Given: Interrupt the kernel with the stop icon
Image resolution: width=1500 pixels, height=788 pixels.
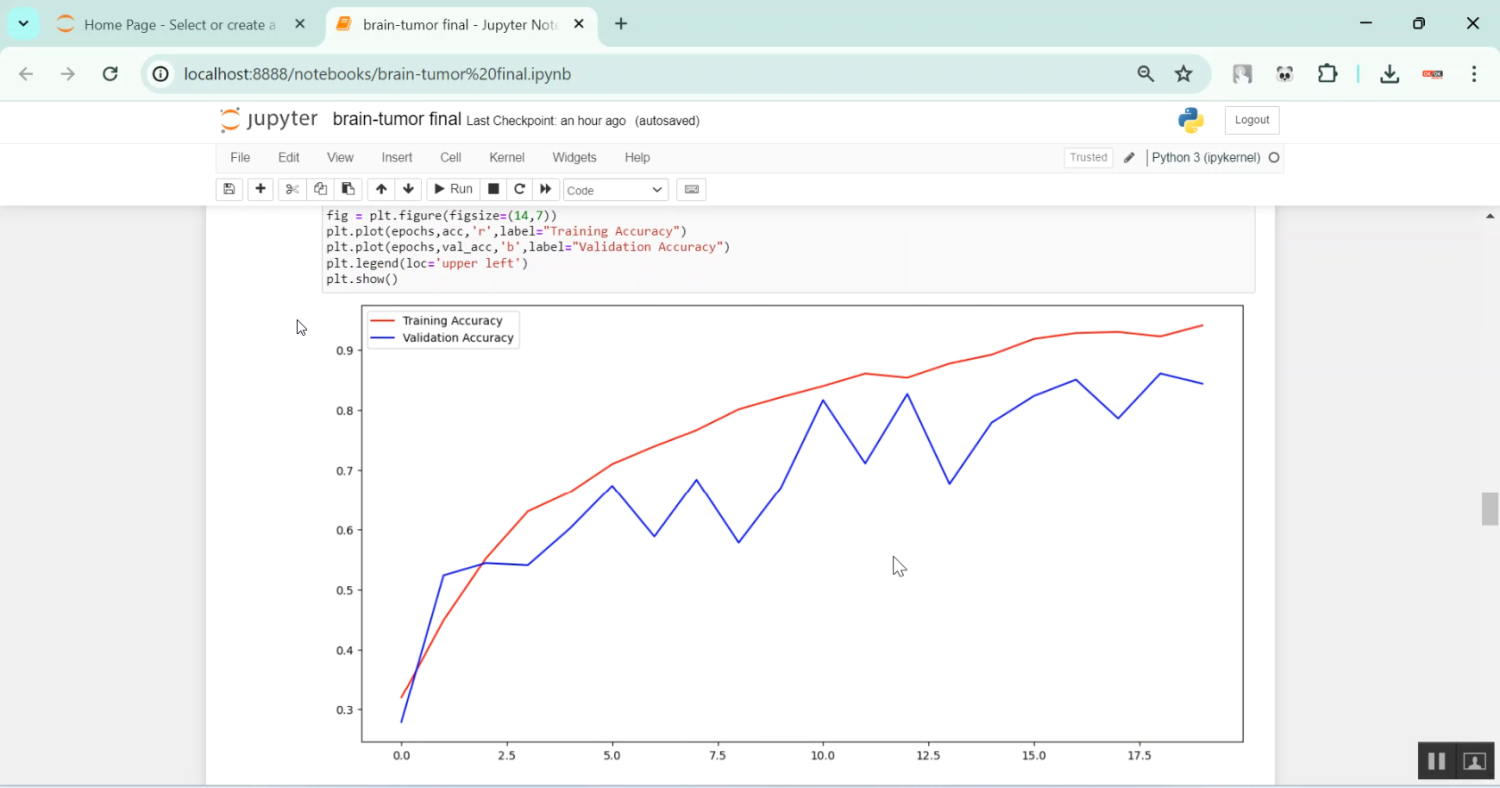Looking at the screenshot, I should tap(493, 189).
